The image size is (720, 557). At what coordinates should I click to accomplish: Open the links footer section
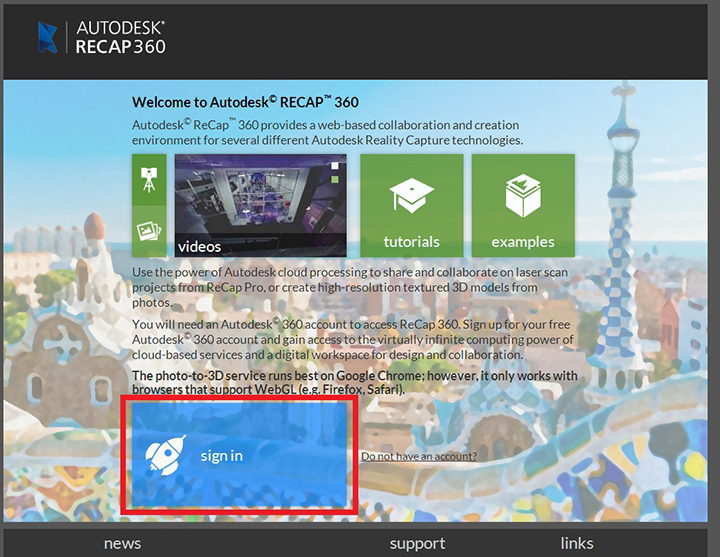[x=577, y=543]
